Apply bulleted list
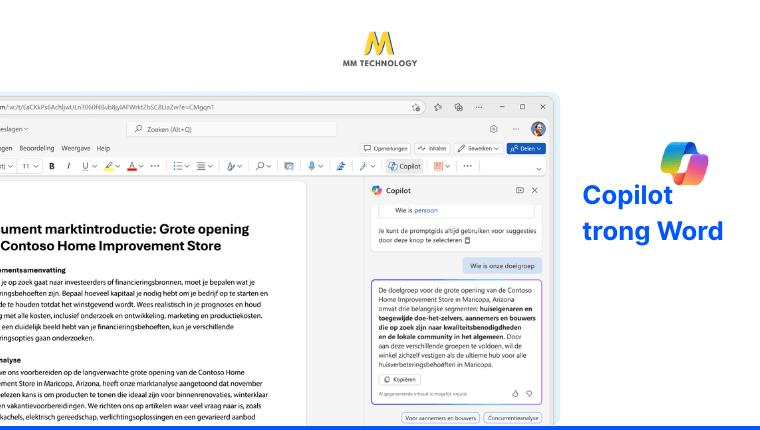Viewport: 760px width, 430px height. coord(178,166)
